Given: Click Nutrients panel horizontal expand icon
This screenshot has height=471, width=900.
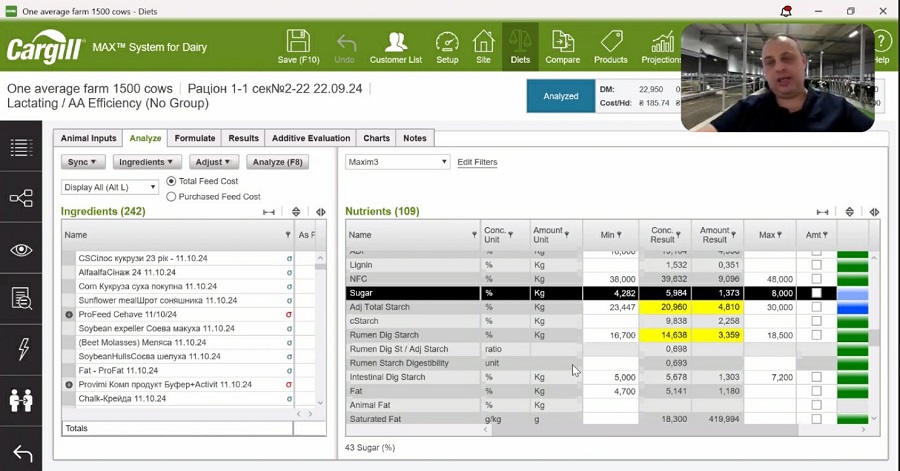Looking at the screenshot, I should pos(874,212).
